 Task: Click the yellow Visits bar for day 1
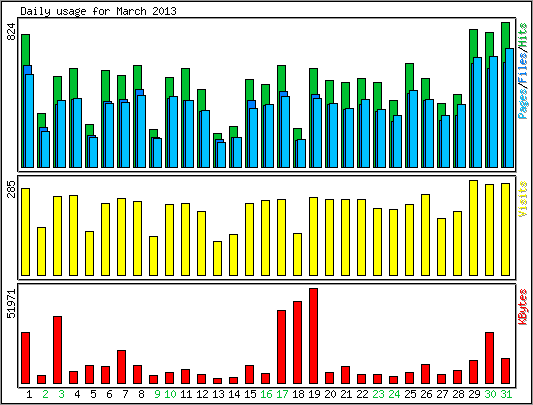(x=25, y=232)
